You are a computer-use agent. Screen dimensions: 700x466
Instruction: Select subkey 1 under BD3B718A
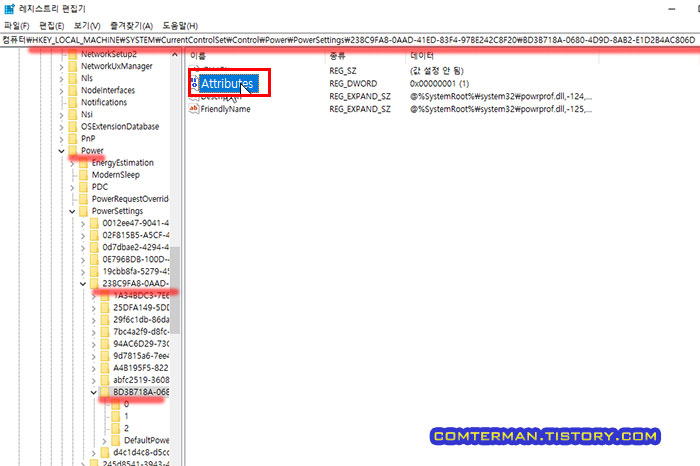126,416
